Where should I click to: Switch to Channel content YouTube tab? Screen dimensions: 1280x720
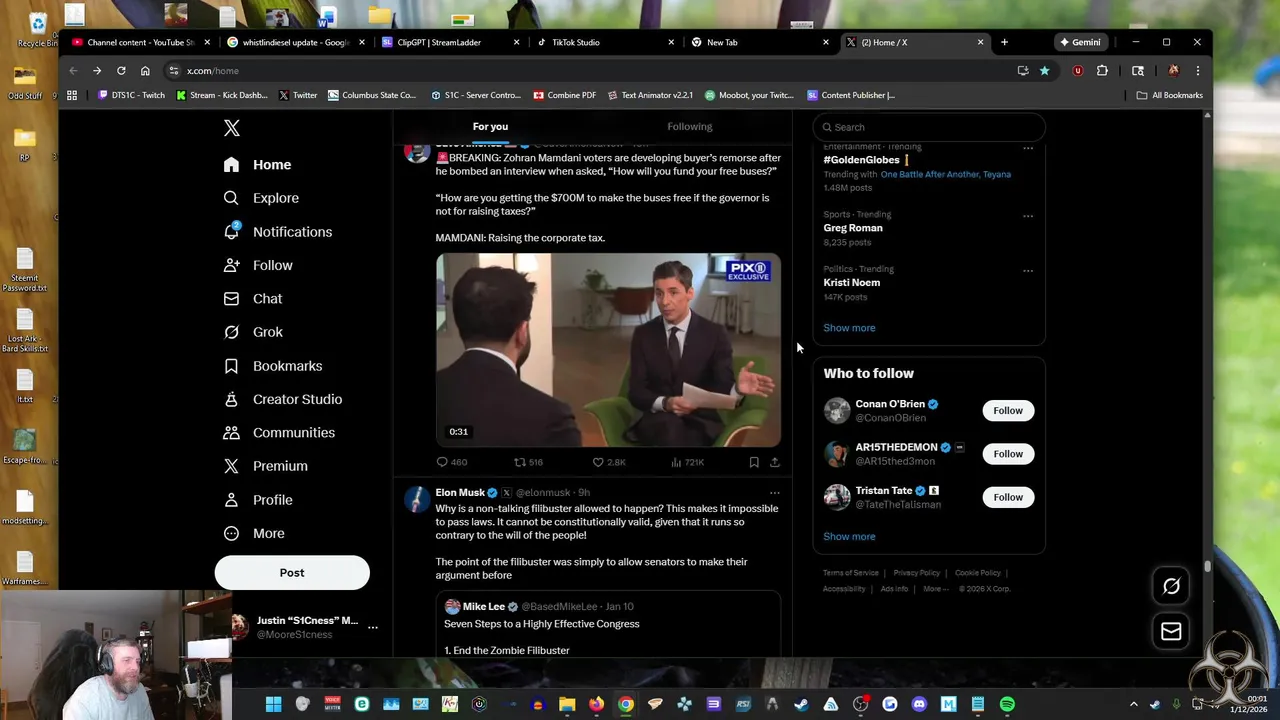140,42
